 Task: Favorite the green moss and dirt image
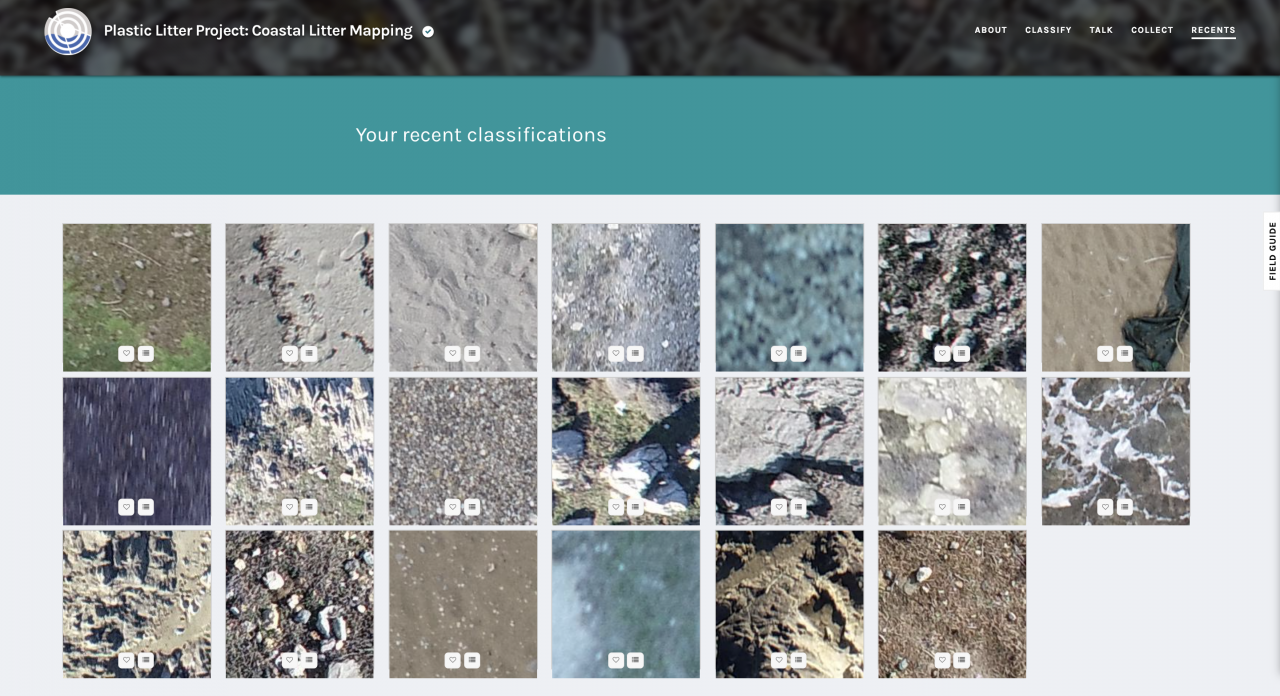coord(126,353)
